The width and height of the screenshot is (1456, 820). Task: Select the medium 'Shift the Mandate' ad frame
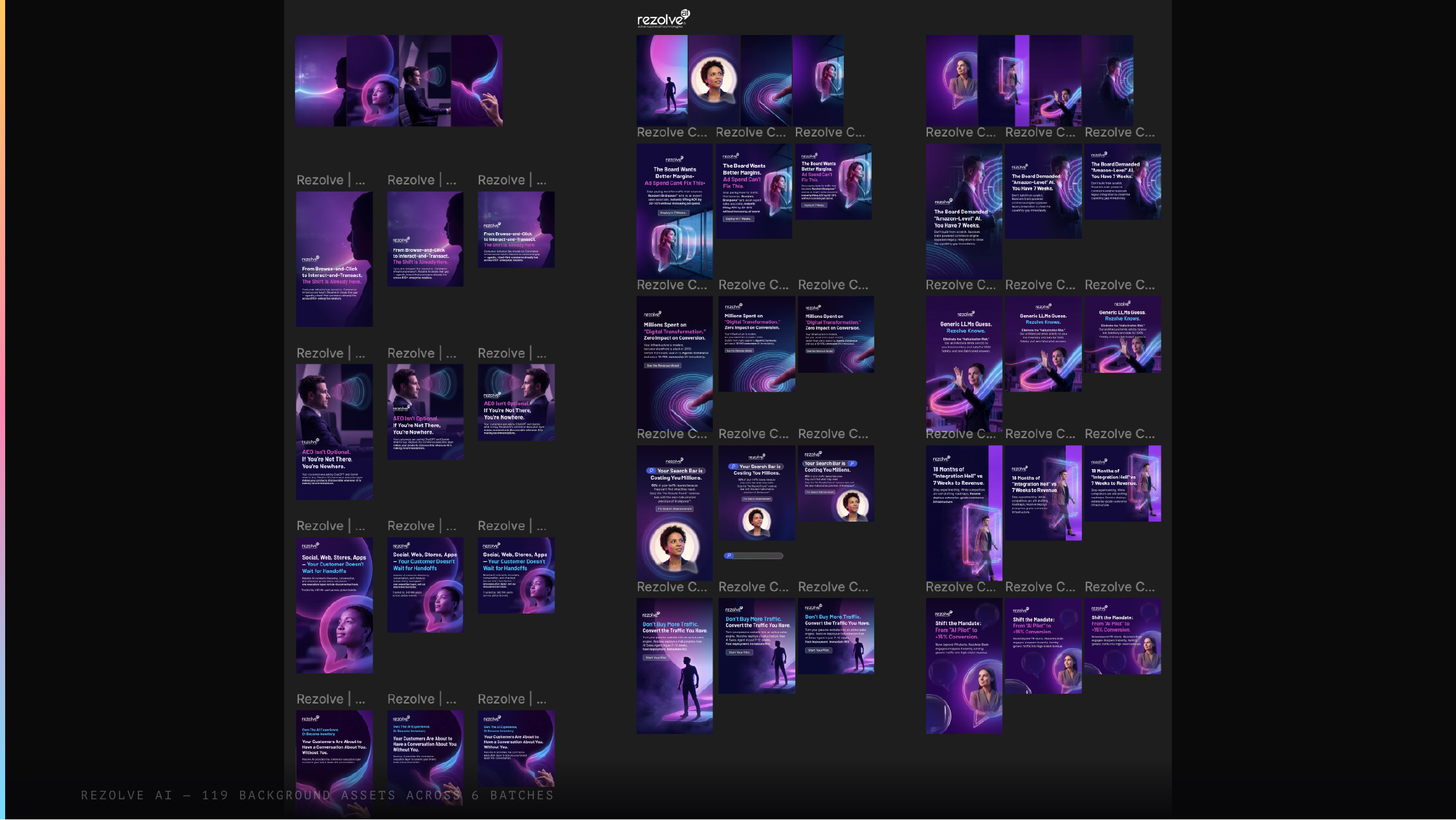pyautogui.click(x=1043, y=646)
